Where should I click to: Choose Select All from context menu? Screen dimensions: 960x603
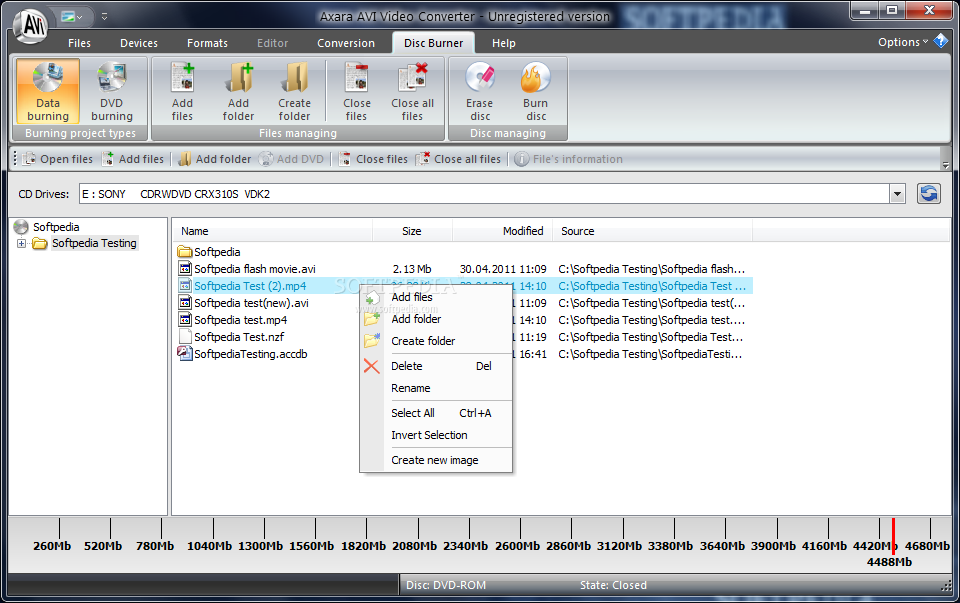point(436,413)
